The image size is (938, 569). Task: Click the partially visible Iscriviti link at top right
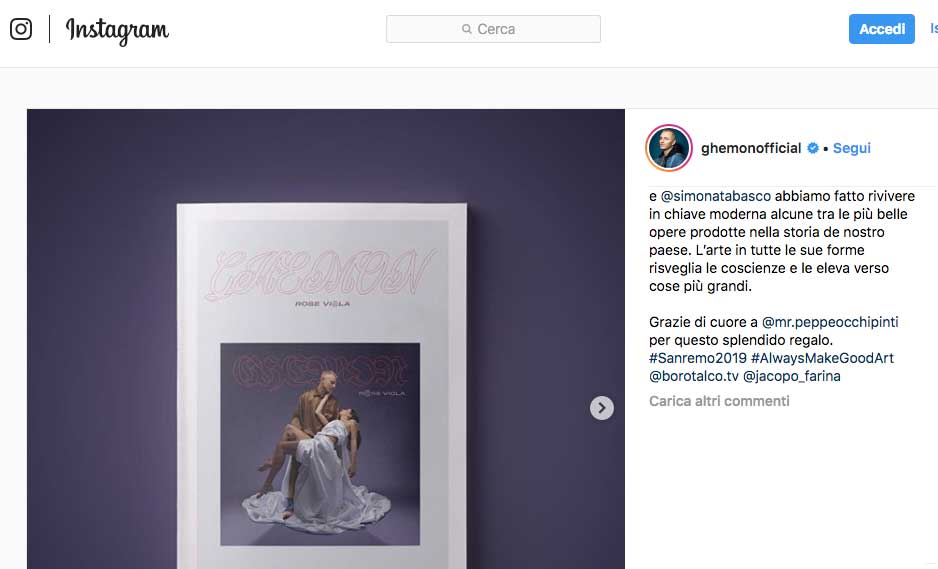934,29
